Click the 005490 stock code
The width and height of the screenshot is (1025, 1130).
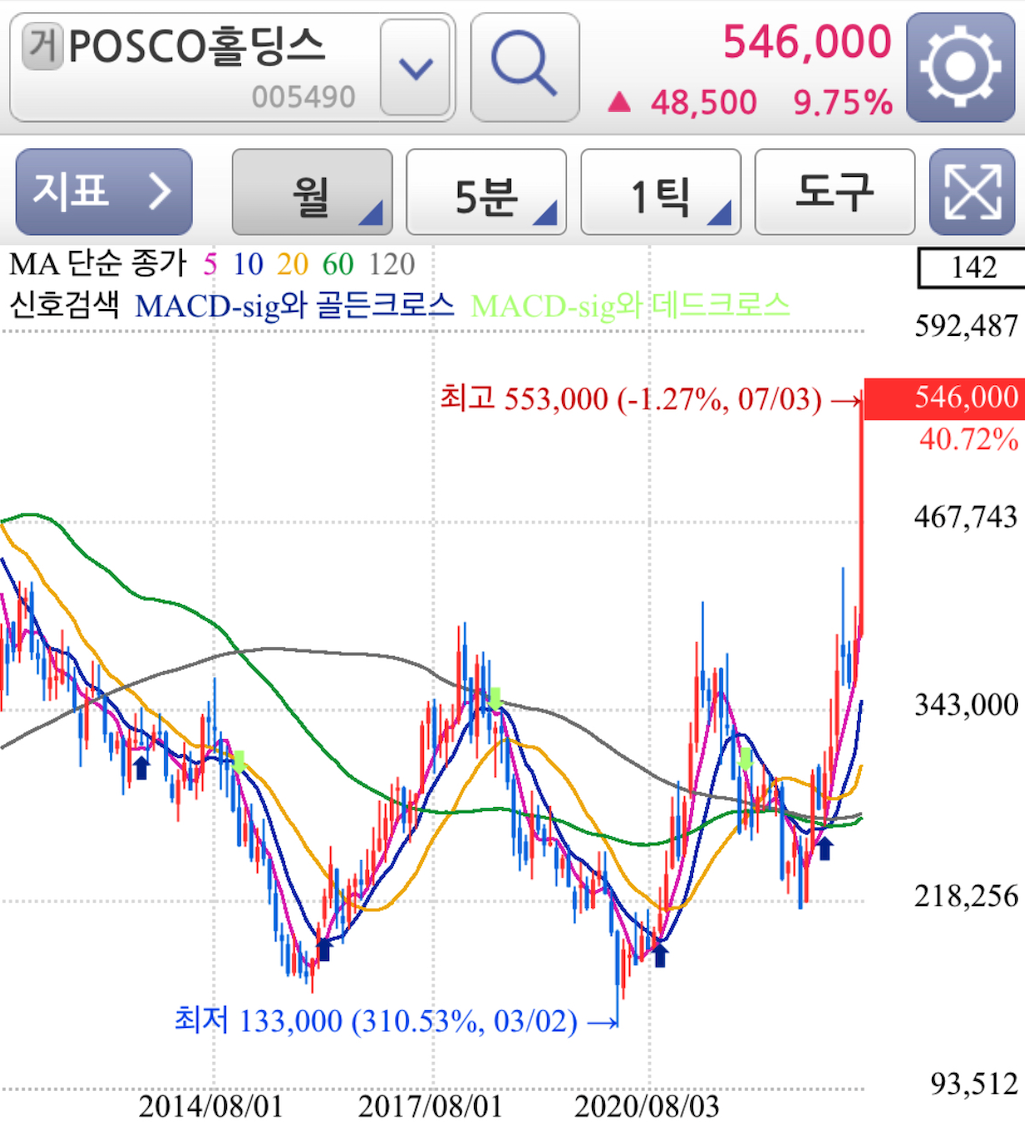(x=303, y=97)
